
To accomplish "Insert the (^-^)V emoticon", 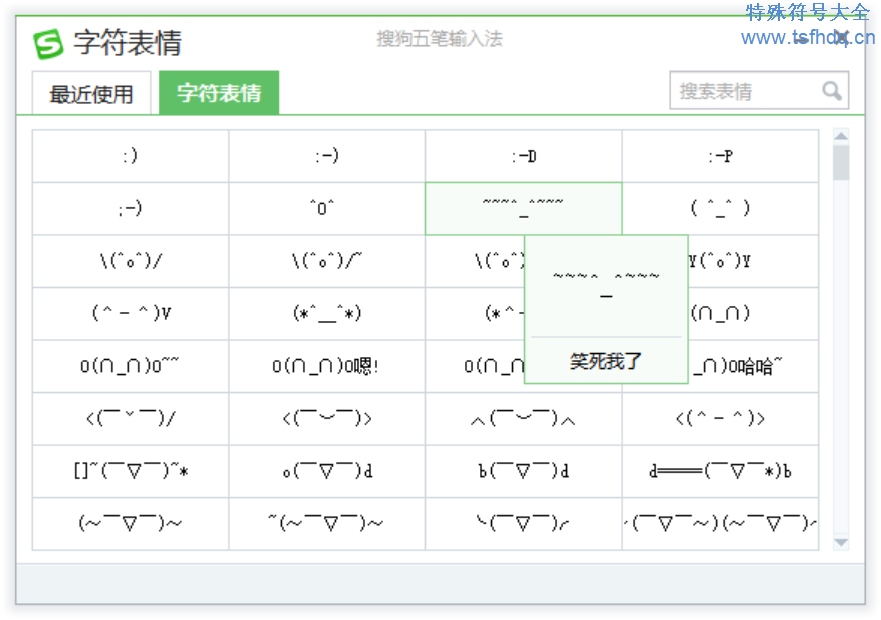I will 130,314.
